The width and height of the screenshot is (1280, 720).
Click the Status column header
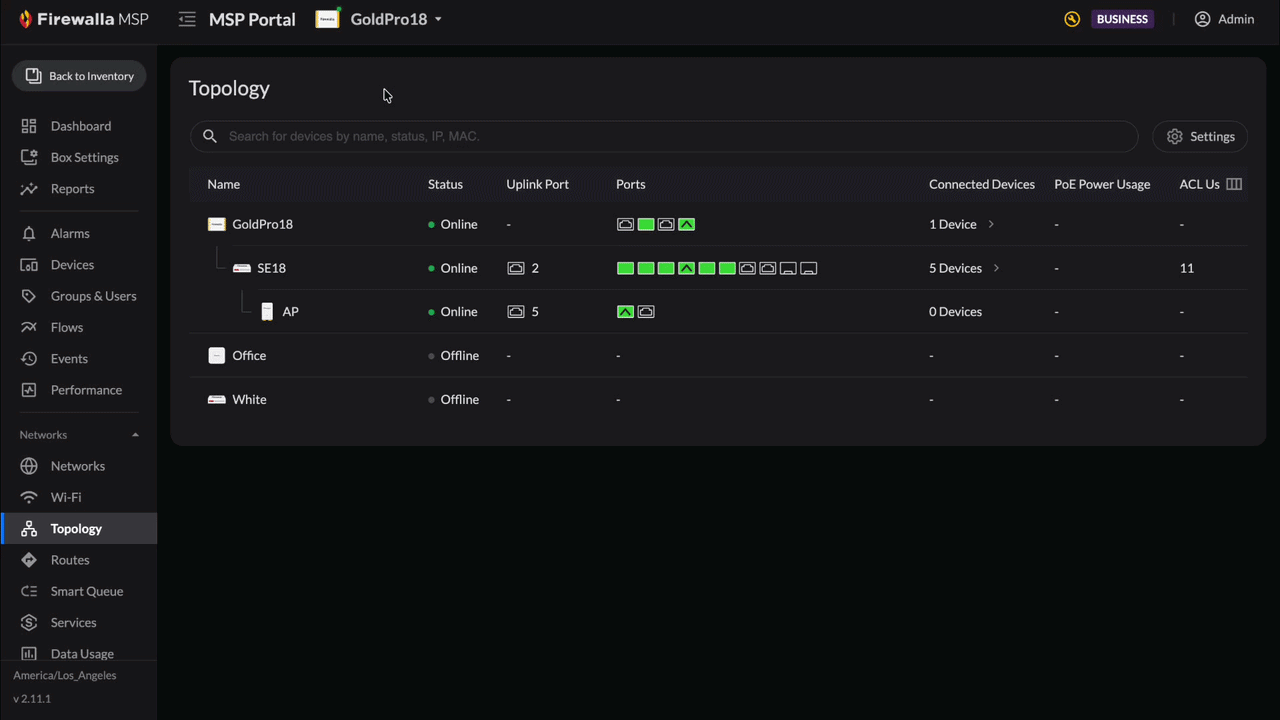pyautogui.click(x=445, y=184)
